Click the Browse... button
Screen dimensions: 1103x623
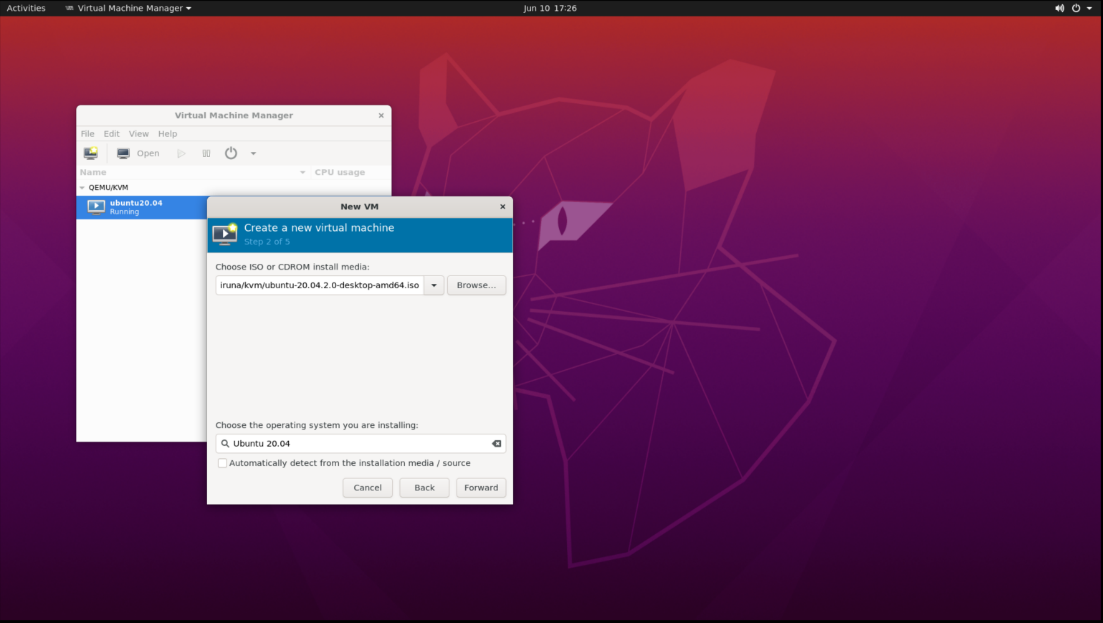[x=476, y=285]
